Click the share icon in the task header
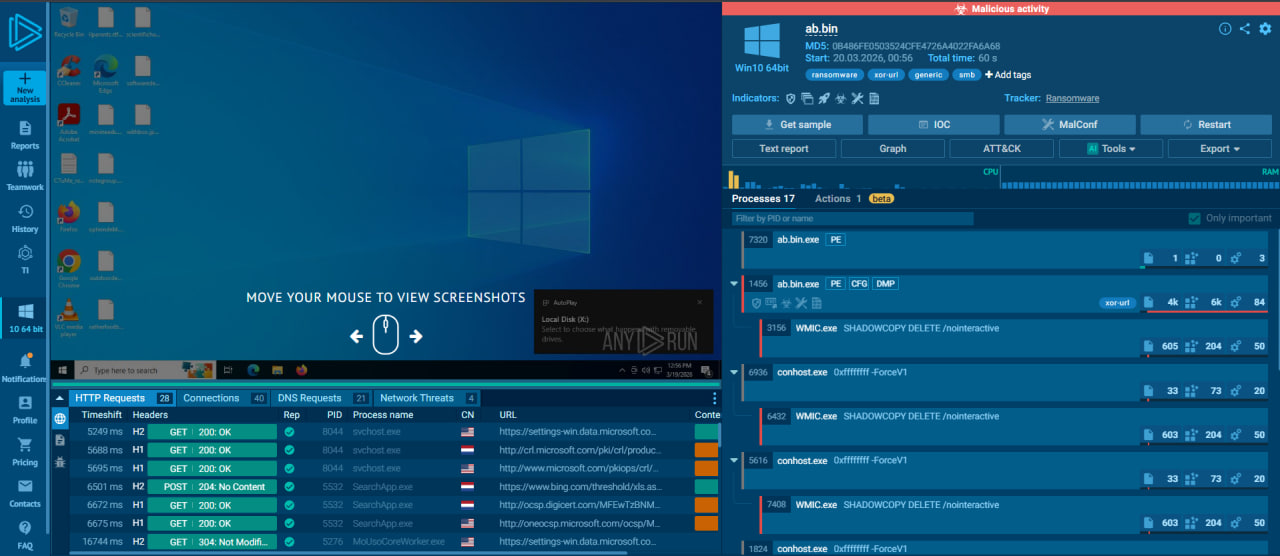Viewport: 1280px width, 556px height. click(1245, 29)
